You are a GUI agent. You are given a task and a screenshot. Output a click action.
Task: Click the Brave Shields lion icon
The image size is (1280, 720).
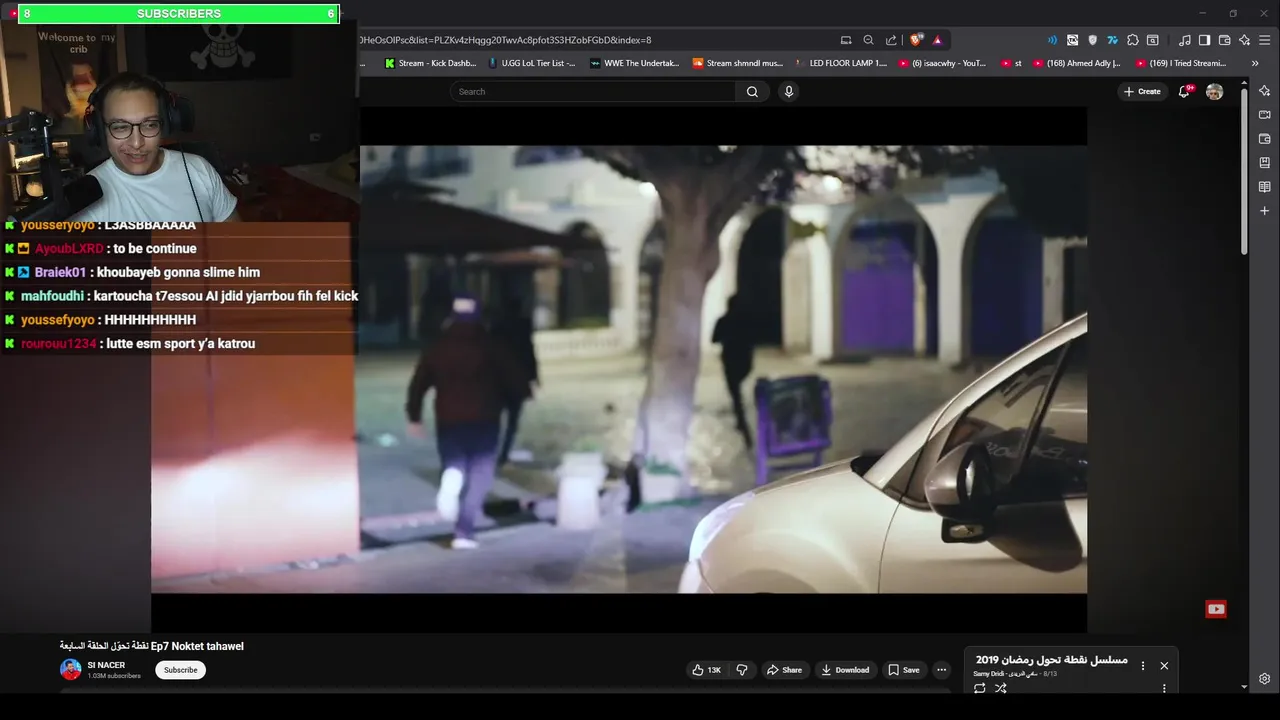(x=915, y=40)
